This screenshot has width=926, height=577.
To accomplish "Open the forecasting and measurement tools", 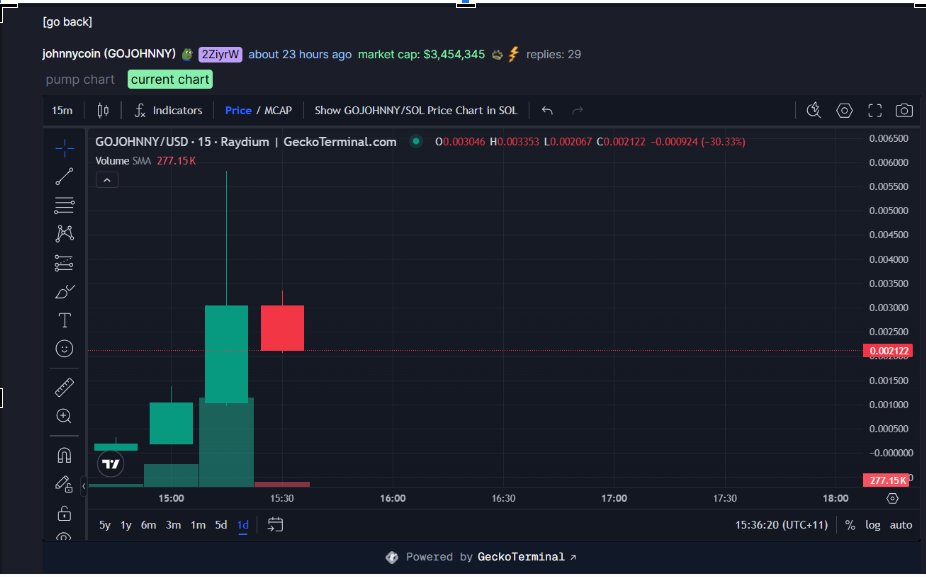I will click(x=64, y=262).
